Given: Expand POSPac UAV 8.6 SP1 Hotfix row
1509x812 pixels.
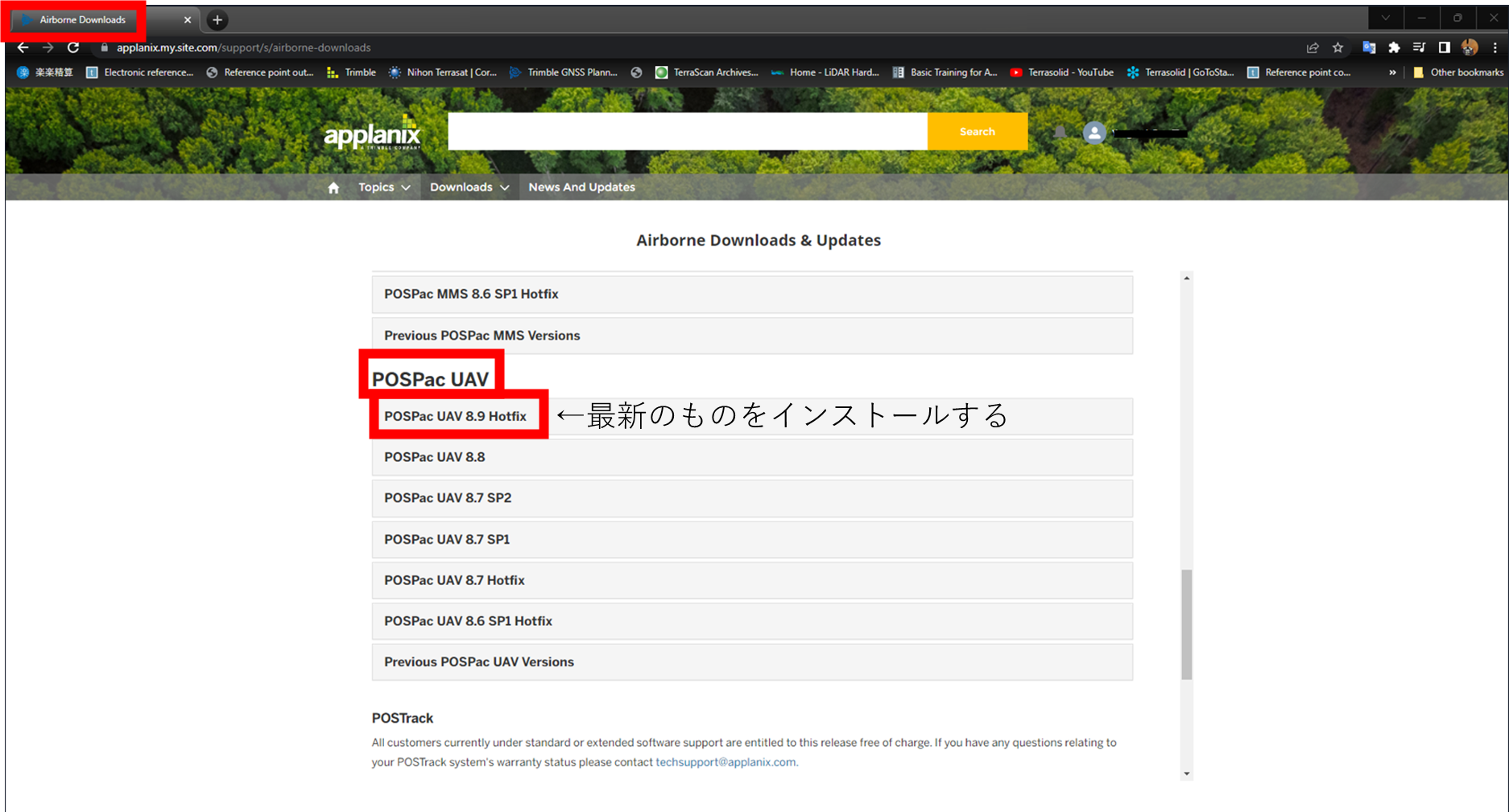Looking at the screenshot, I should (x=752, y=621).
